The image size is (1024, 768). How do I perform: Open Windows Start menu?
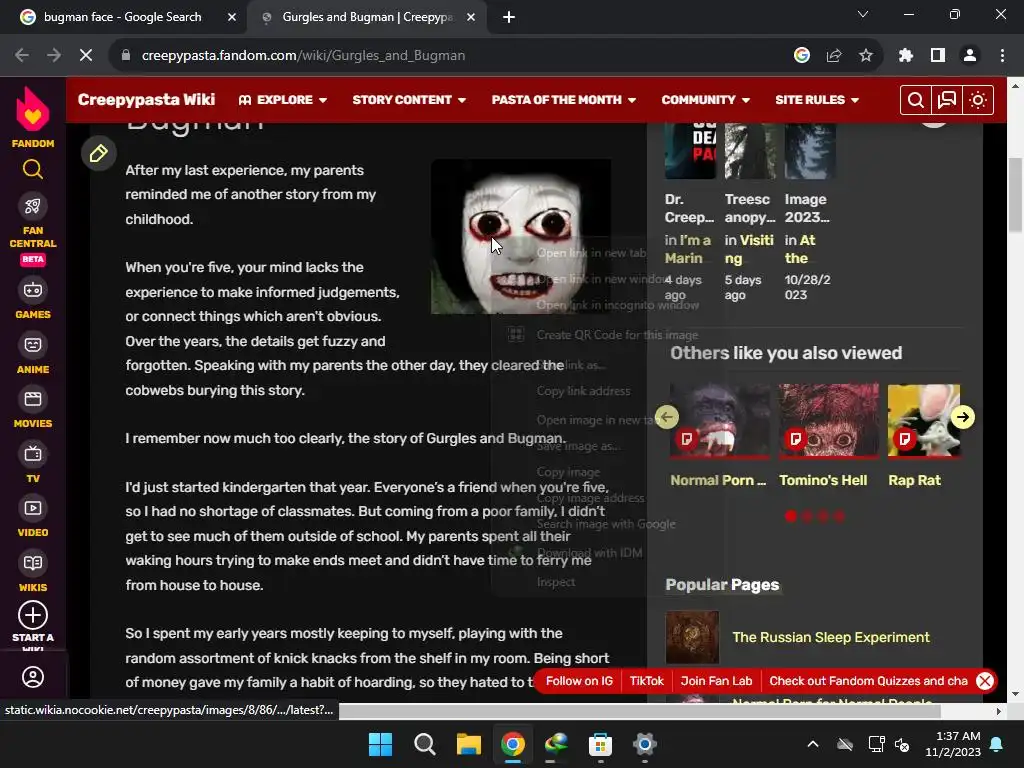click(380, 744)
